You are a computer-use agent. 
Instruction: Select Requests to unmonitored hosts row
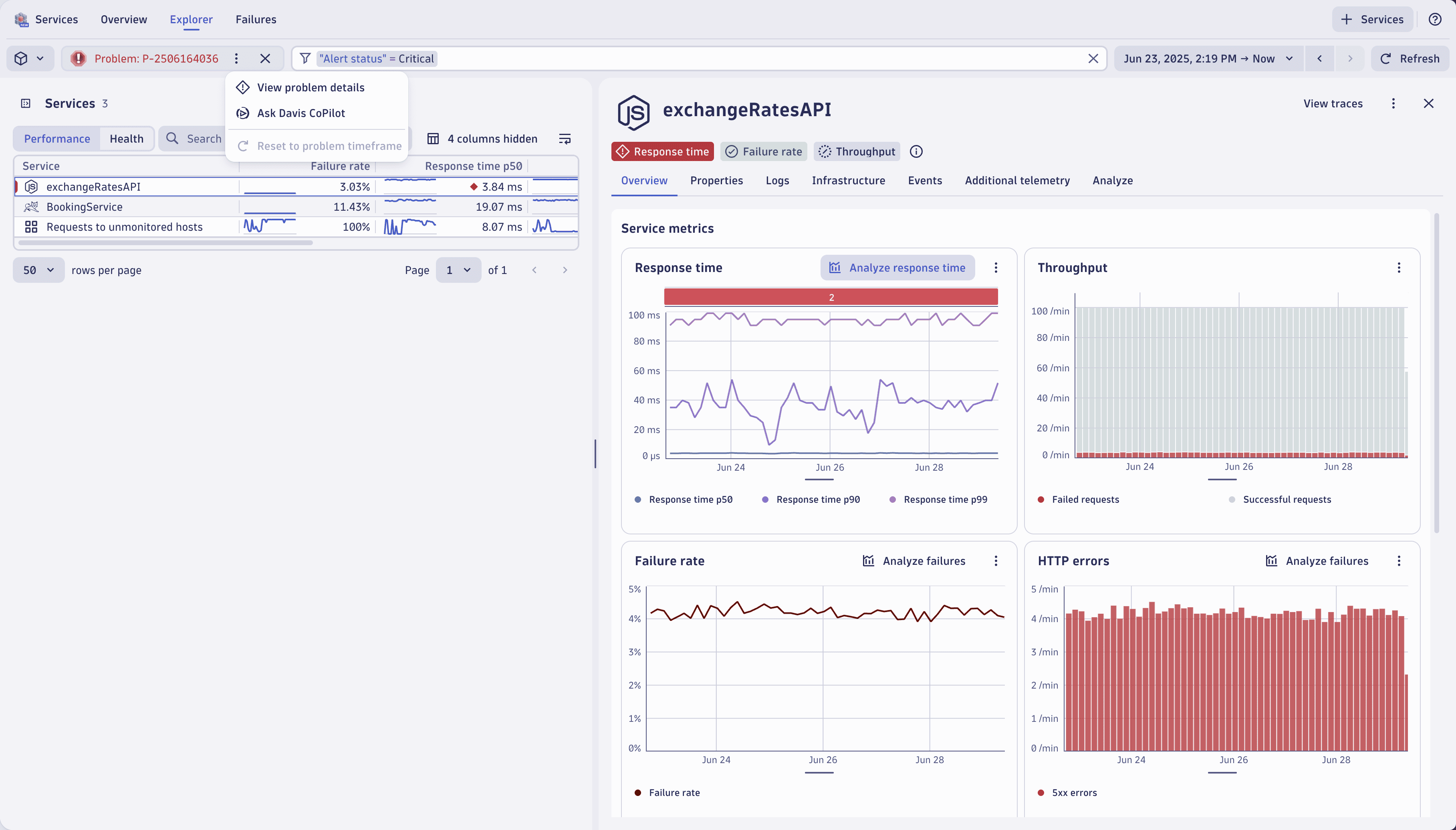296,226
